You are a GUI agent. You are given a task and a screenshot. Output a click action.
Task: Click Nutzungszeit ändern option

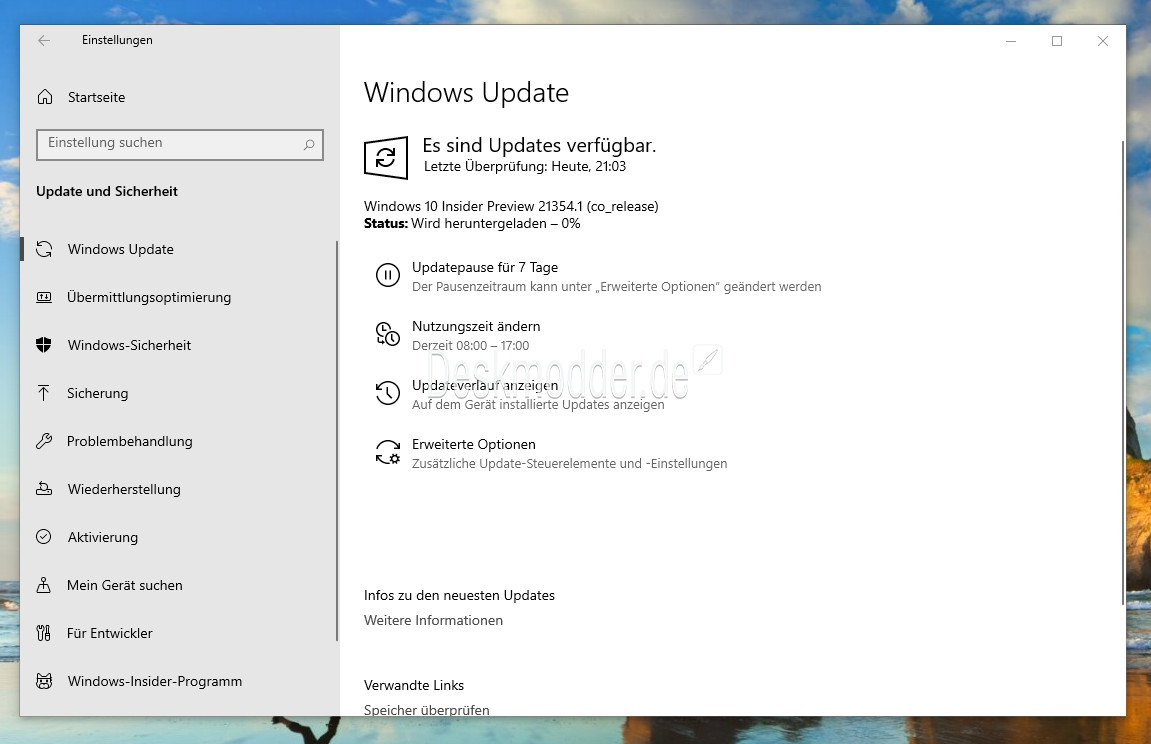[x=476, y=326]
